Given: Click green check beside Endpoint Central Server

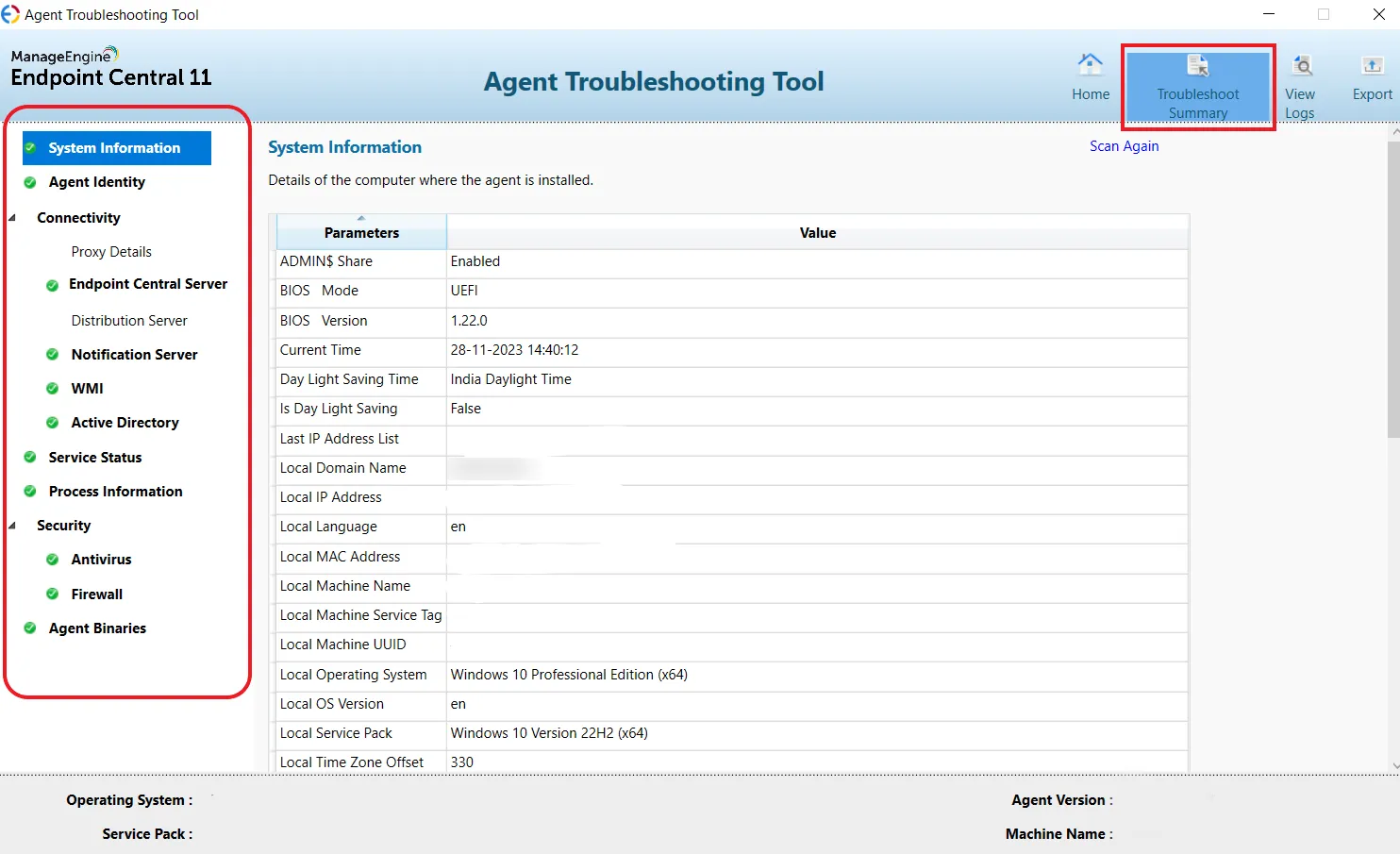Looking at the screenshot, I should pyautogui.click(x=53, y=285).
